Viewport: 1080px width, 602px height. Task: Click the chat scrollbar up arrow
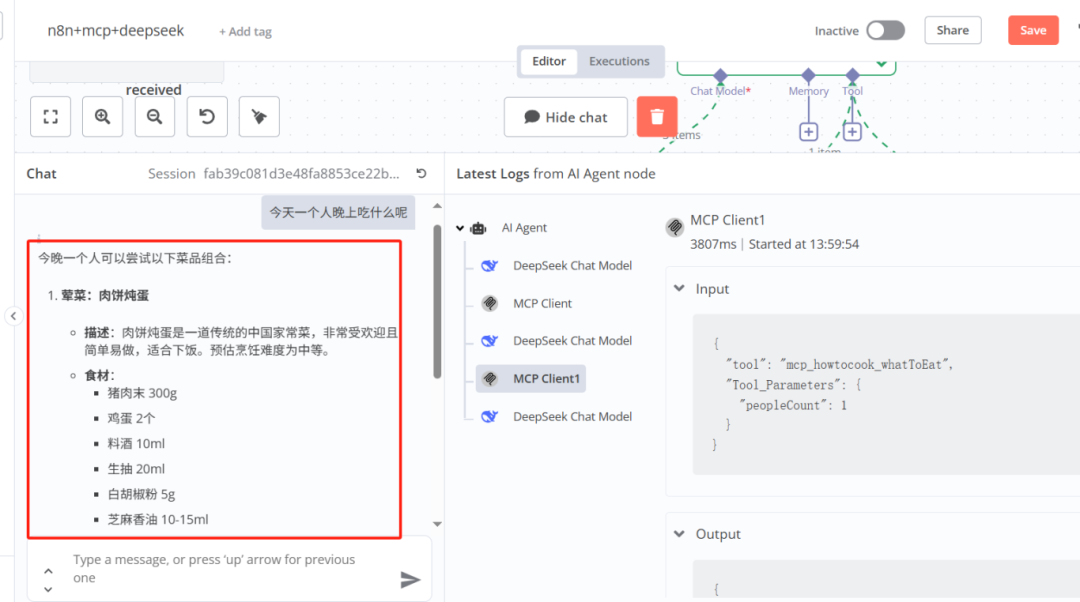[x=437, y=206]
